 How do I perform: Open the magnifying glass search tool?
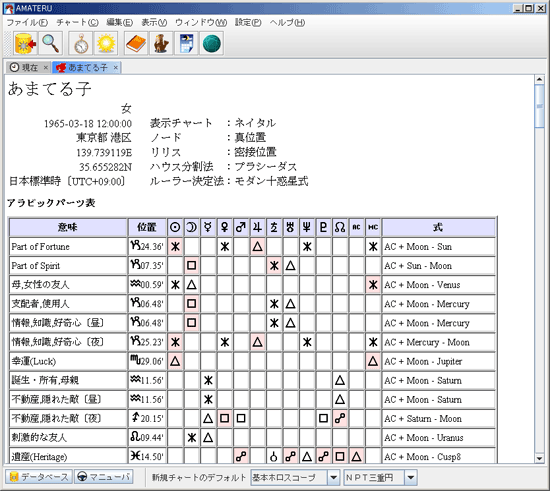coord(51,43)
